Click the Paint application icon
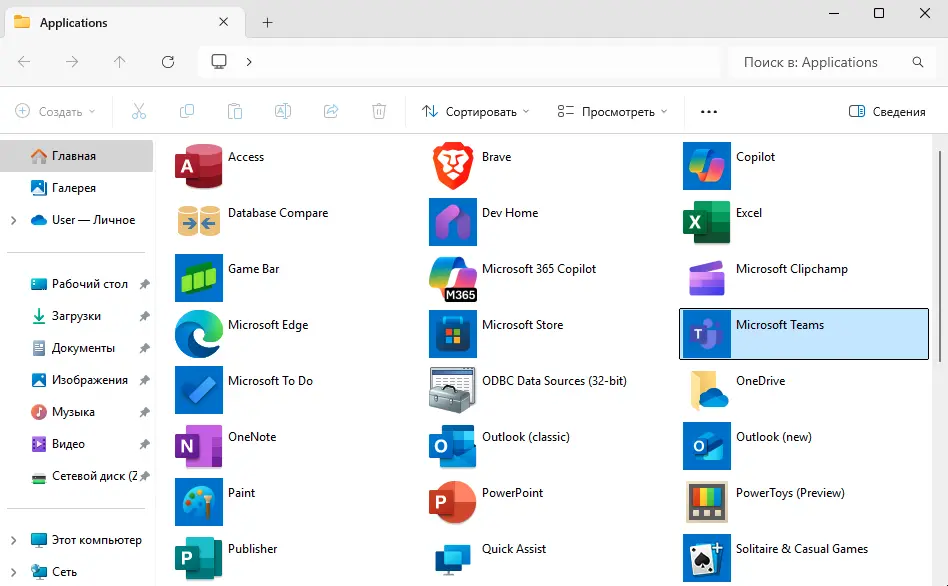The width and height of the screenshot is (948, 586). [x=199, y=502]
